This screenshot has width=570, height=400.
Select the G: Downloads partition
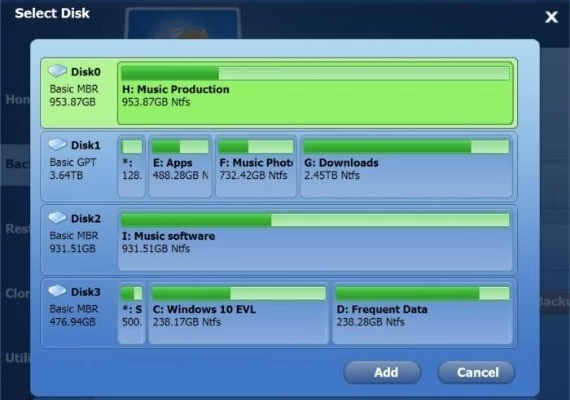[x=406, y=167]
